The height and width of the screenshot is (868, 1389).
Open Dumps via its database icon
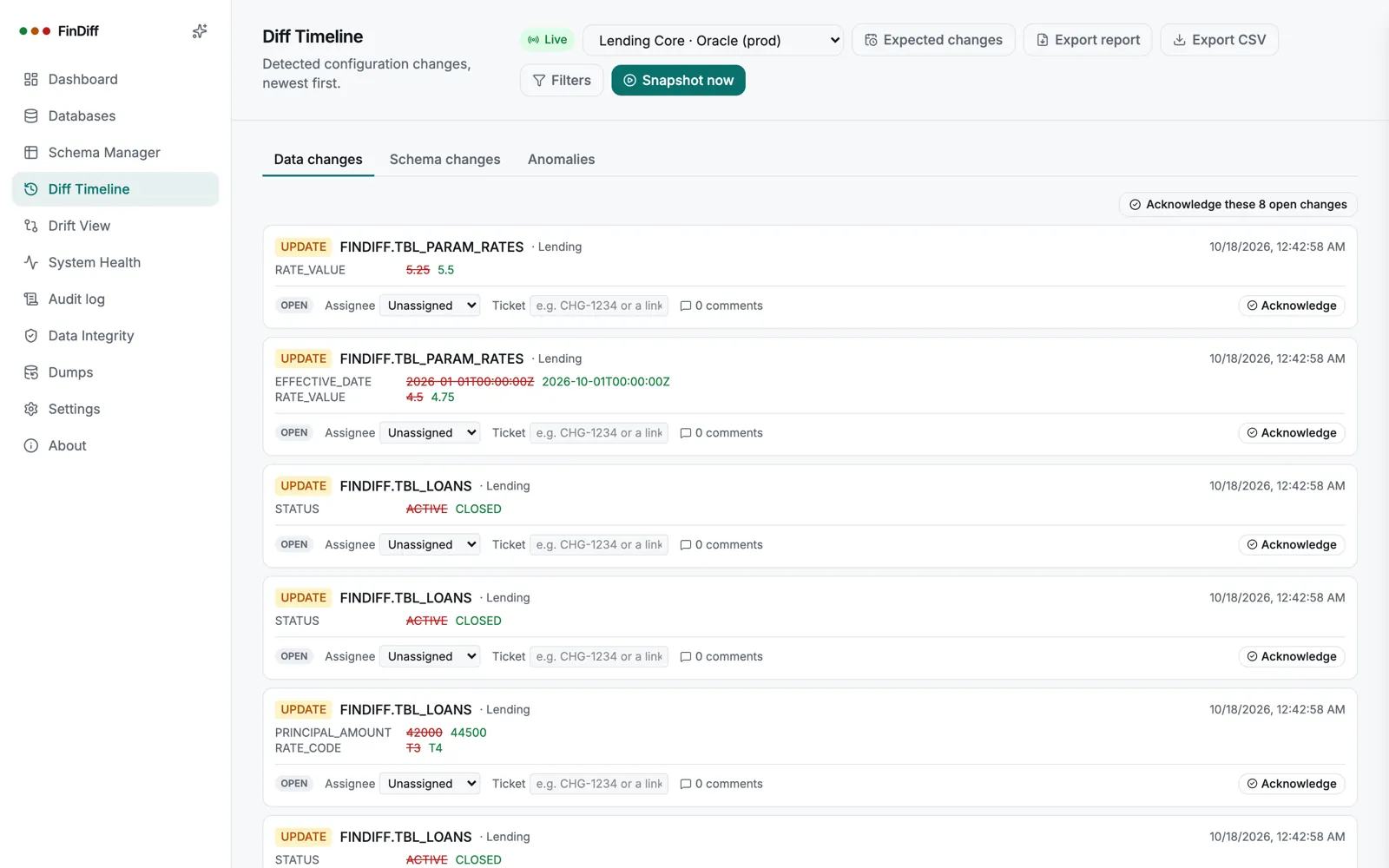[31, 372]
